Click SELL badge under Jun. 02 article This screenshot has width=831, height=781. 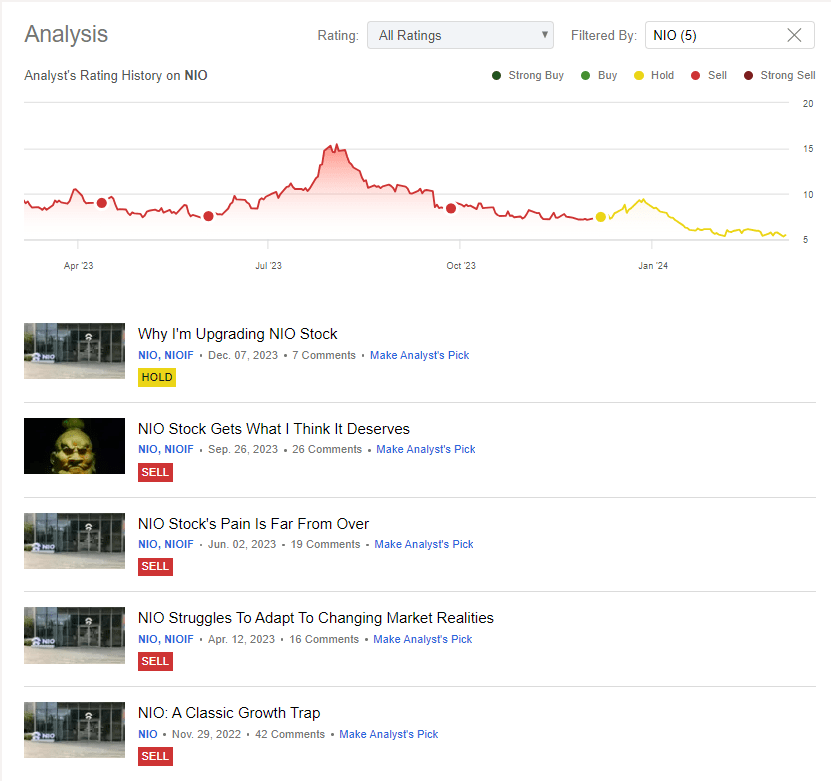click(155, 566)
